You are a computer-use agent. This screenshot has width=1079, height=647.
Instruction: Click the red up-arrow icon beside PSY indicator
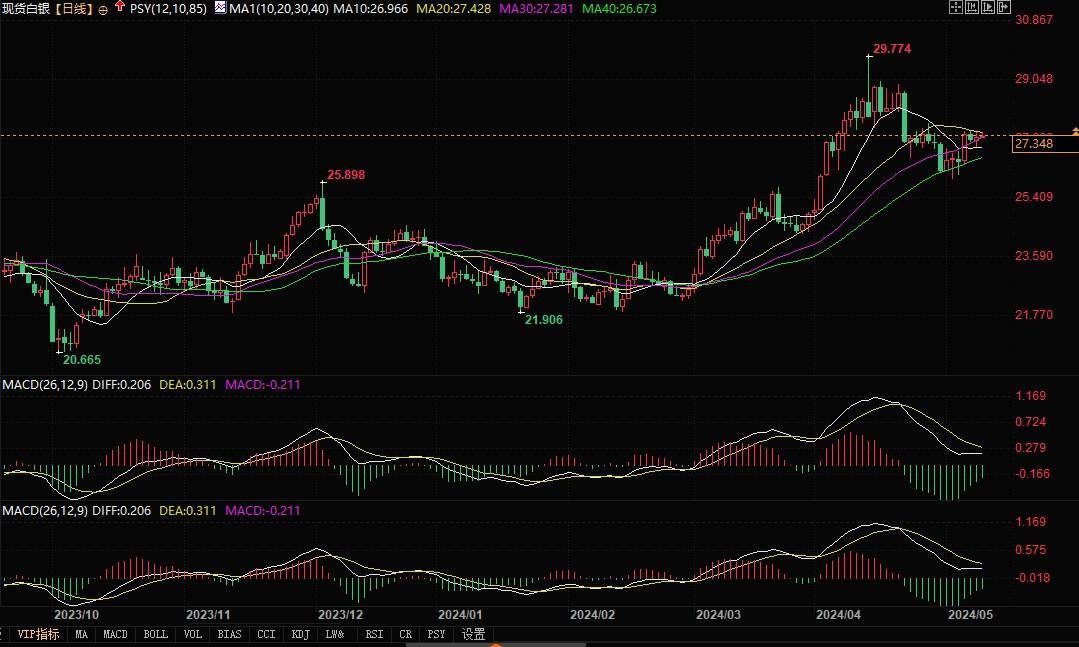coord(120,7)
